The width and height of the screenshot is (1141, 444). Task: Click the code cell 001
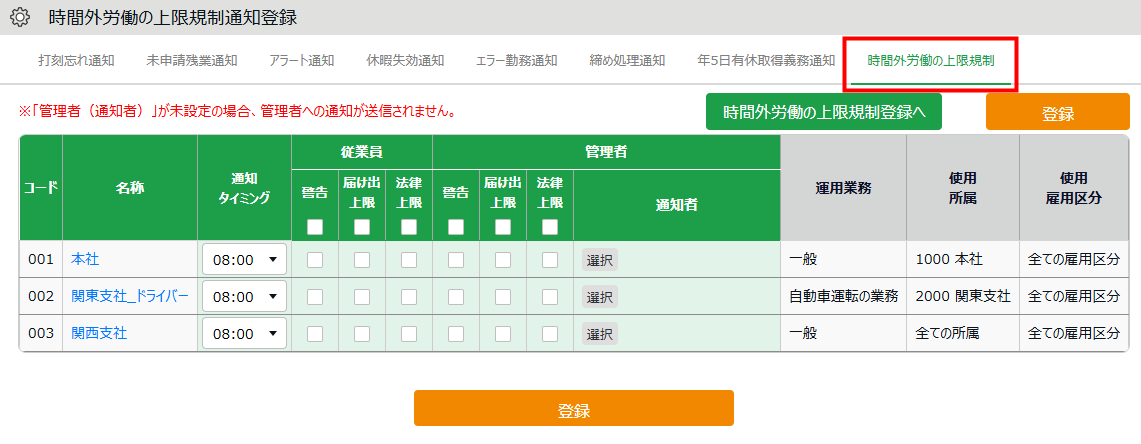tap(41, 259)
